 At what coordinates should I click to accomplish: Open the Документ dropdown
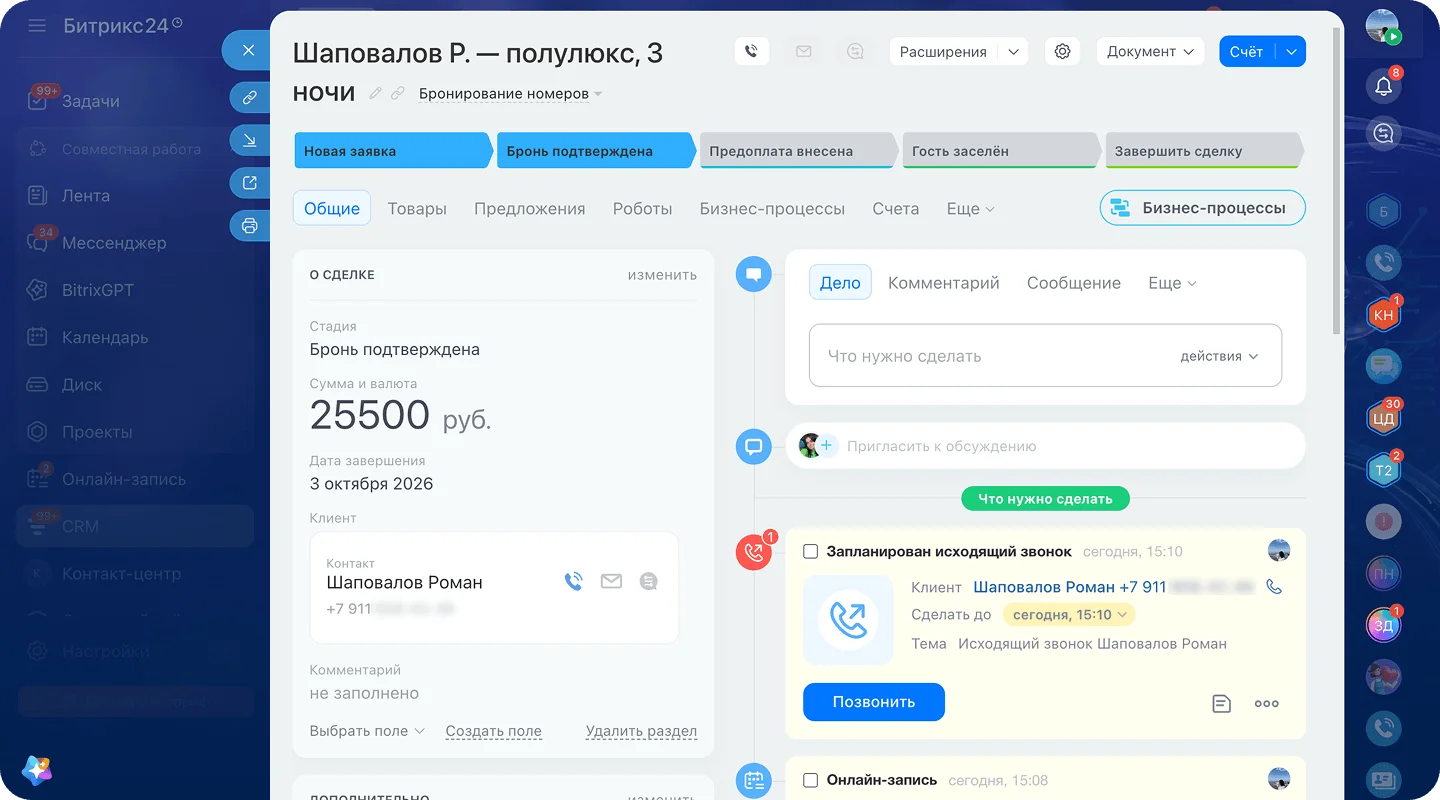(x=1150, y=52)
